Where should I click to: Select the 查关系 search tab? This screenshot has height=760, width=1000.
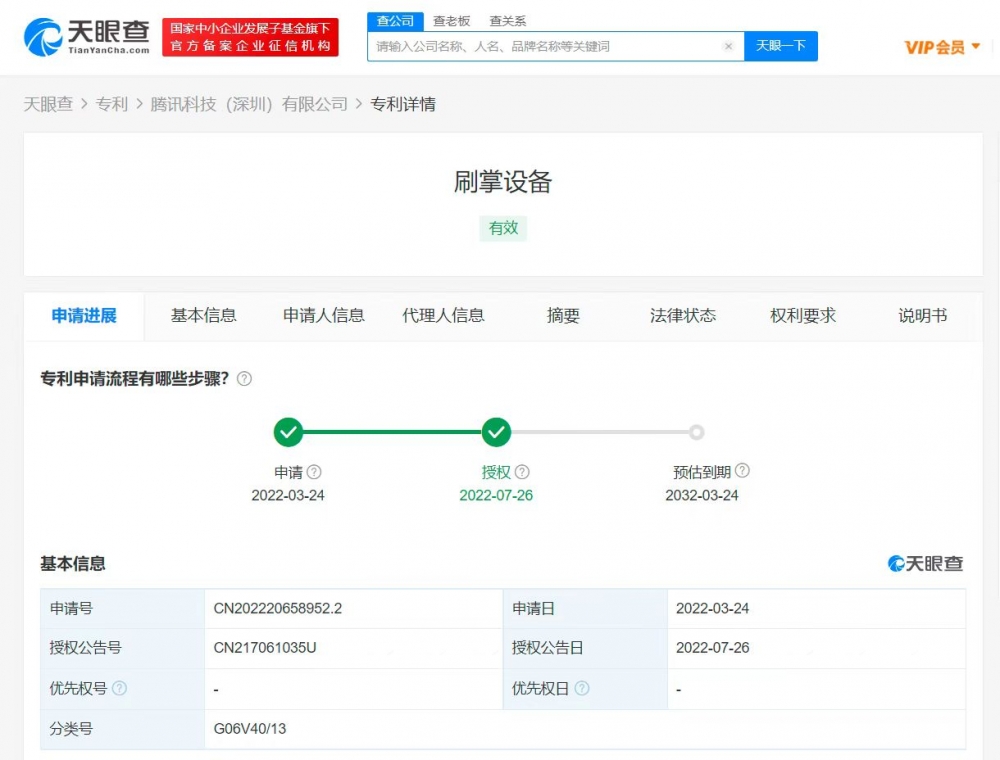508,21
